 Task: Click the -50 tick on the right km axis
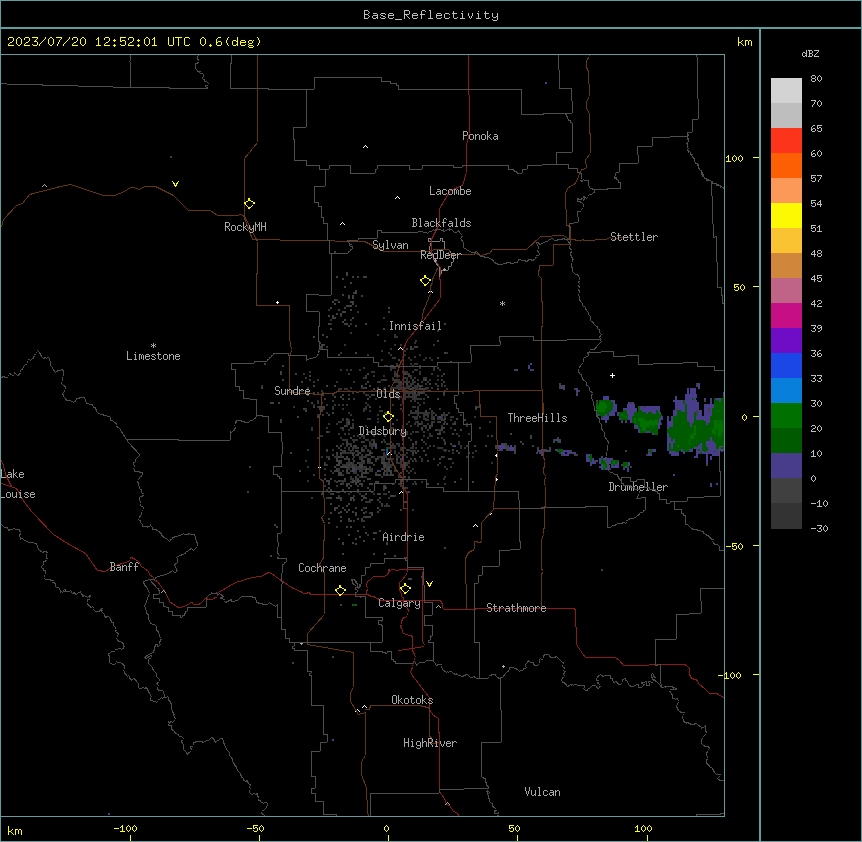(734, 546)
